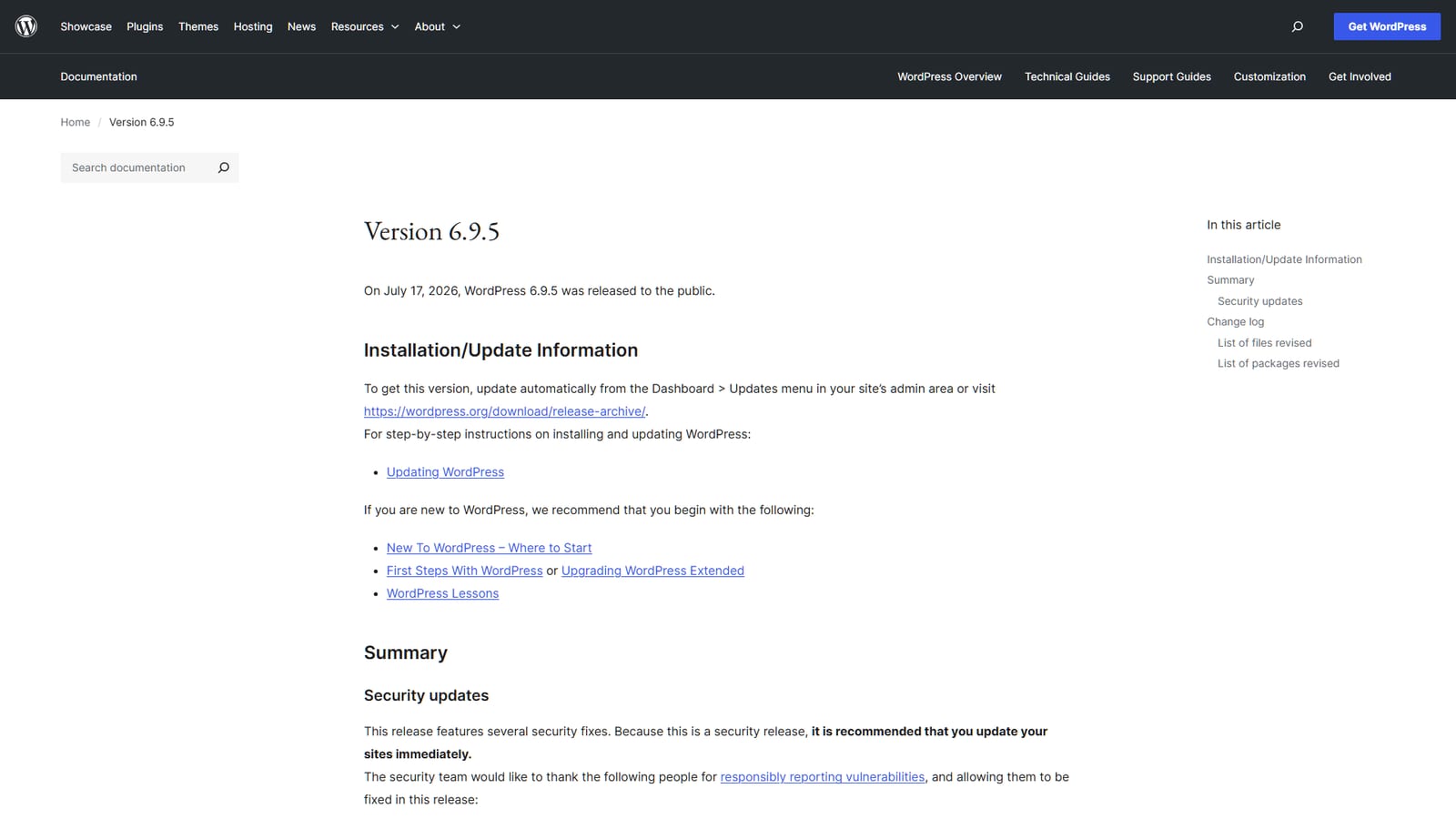The height and width of the screenshot is (819, 1456).
Task: Open WordPress Overview section
Action: pyautogui.click(x=949, y=76)
